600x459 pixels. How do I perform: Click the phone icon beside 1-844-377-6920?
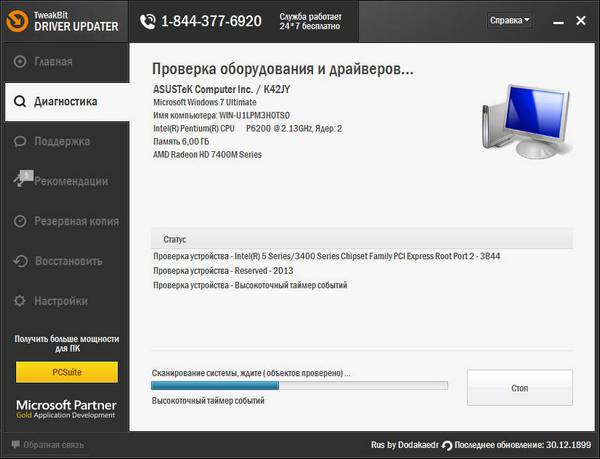point(149,20)
